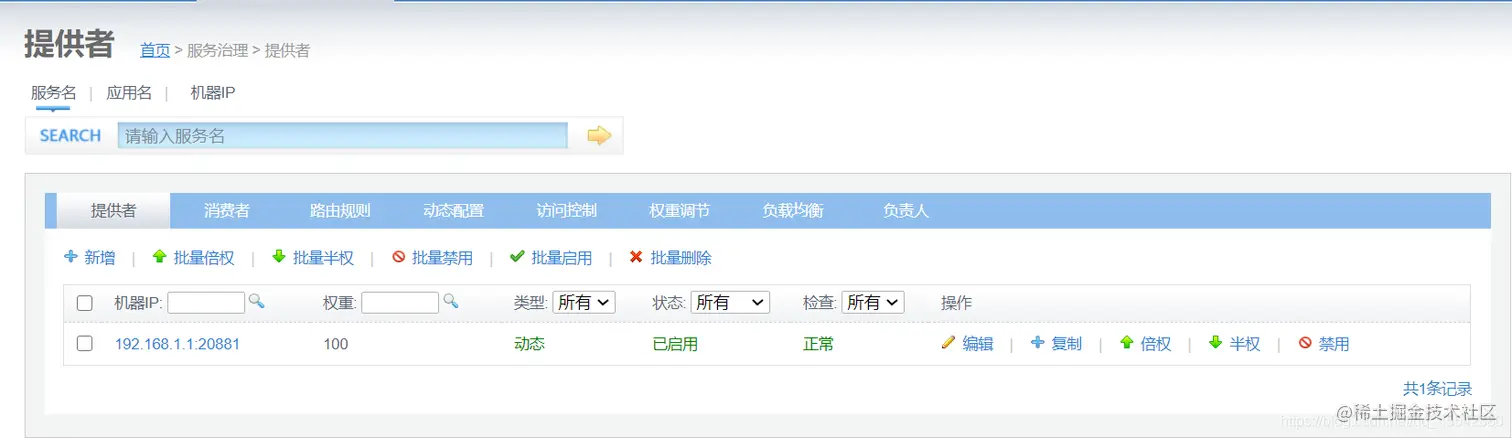
Task: Focus the 权重 filter input
Action: [400, 302]
